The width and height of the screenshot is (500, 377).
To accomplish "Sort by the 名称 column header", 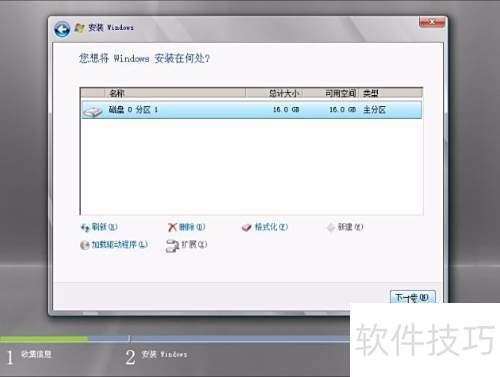I will (x=175, y=93).
